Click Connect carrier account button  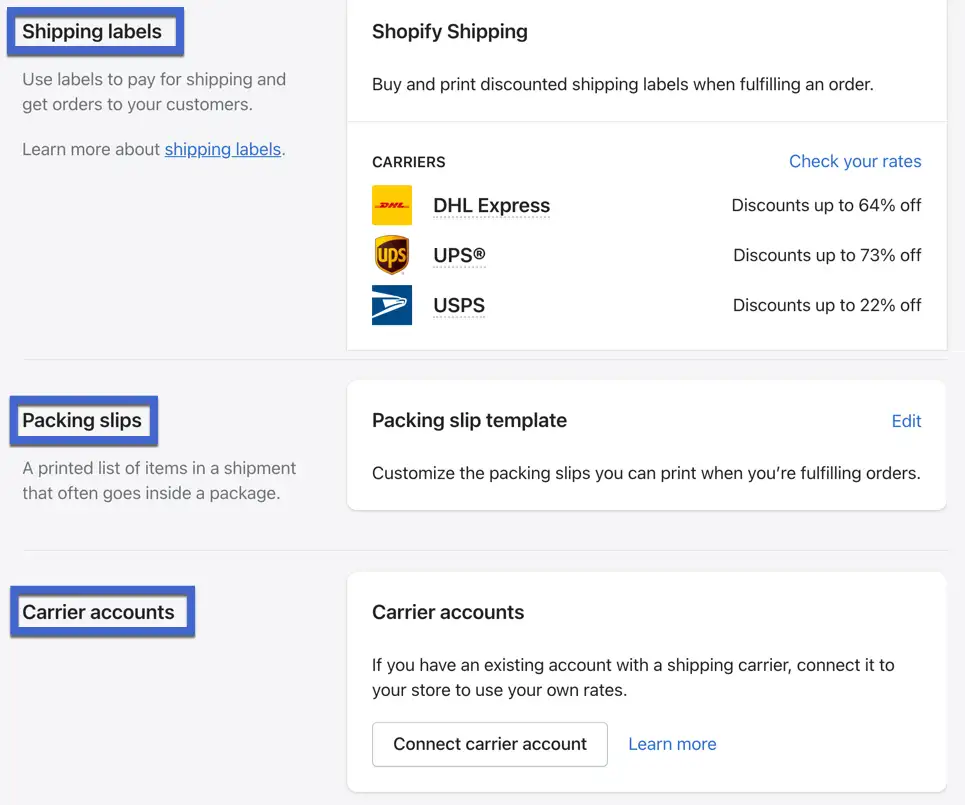(490, 744)
